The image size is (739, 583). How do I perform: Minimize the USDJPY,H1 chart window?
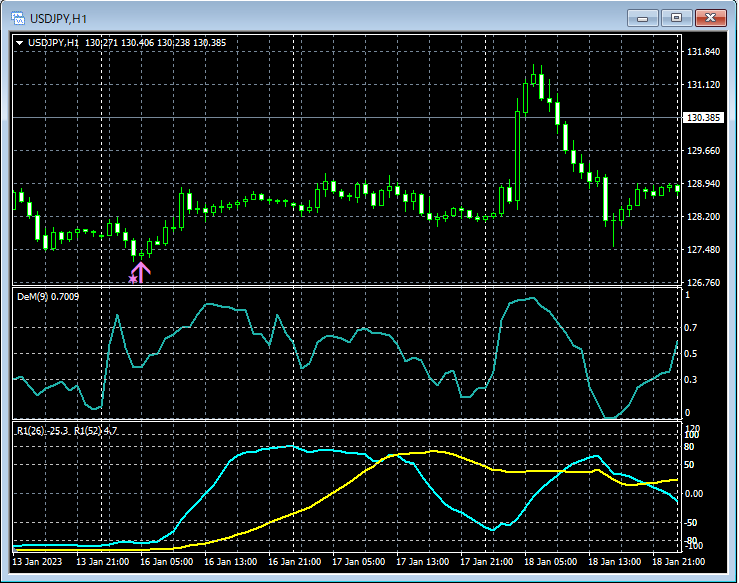641,18
